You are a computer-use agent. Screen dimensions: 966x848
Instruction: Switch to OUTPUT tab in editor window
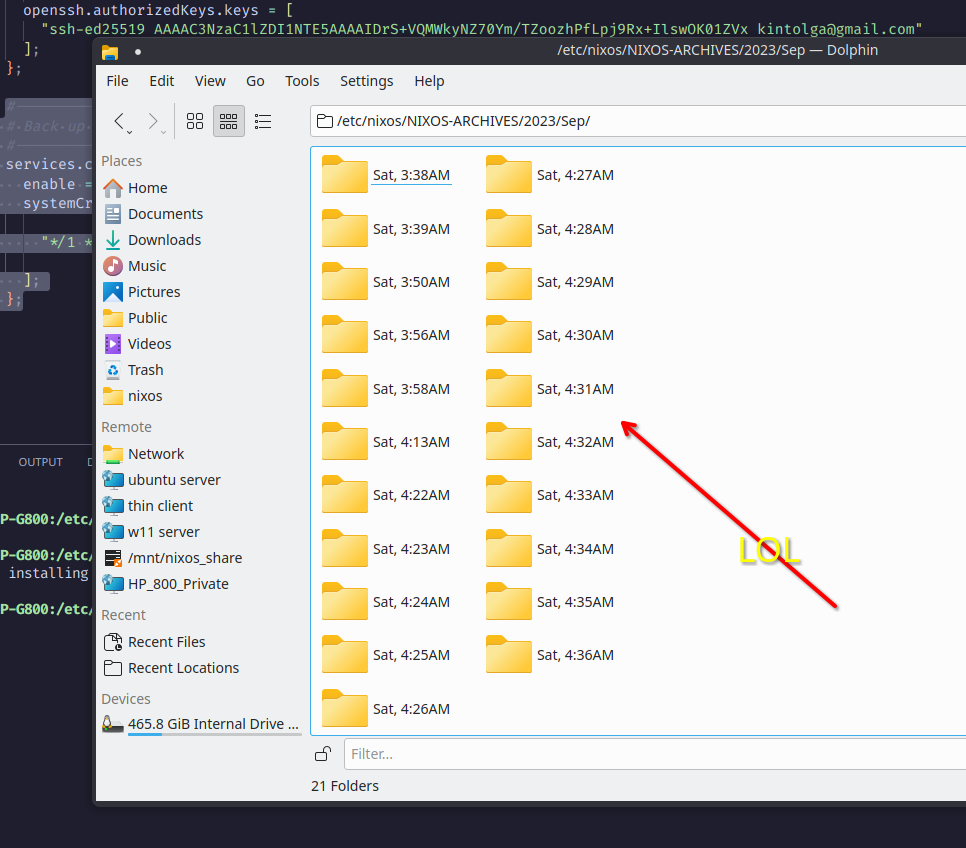pyautogui.click(x=41, y=462)
